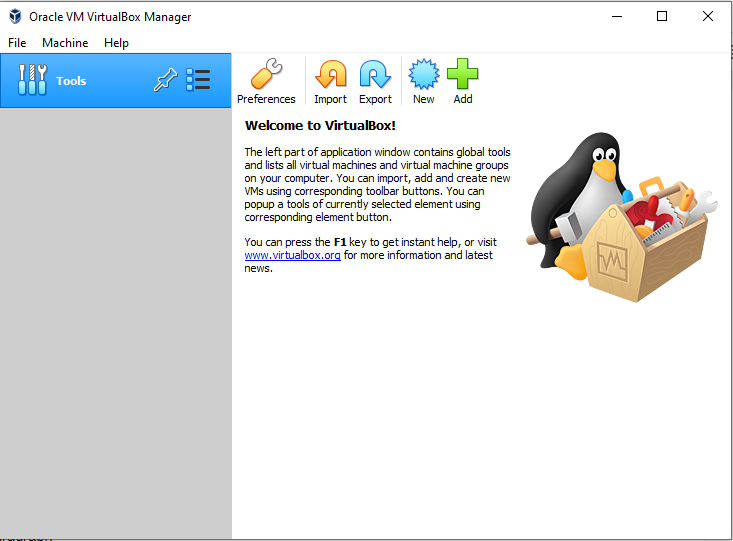Click the Tools wrench and screwdriver icon
733x541 pixels.
(x=32, y=81)
